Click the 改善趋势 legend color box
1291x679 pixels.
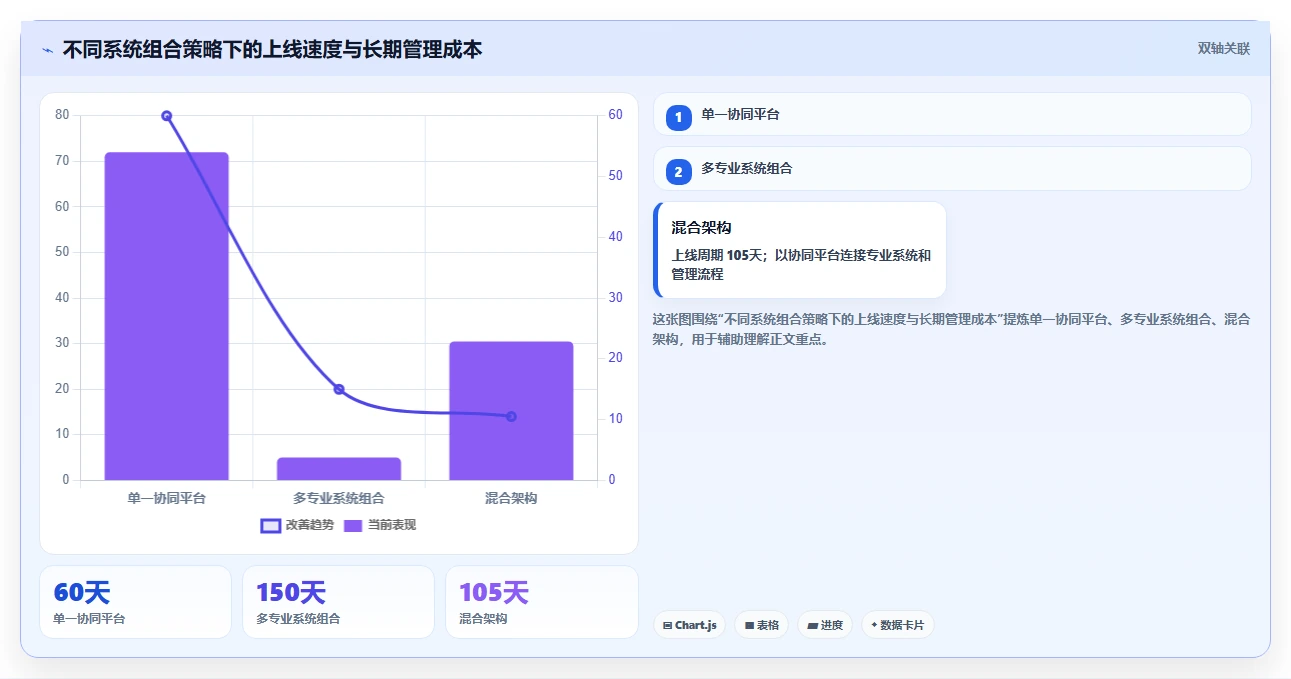coord(270,525)
